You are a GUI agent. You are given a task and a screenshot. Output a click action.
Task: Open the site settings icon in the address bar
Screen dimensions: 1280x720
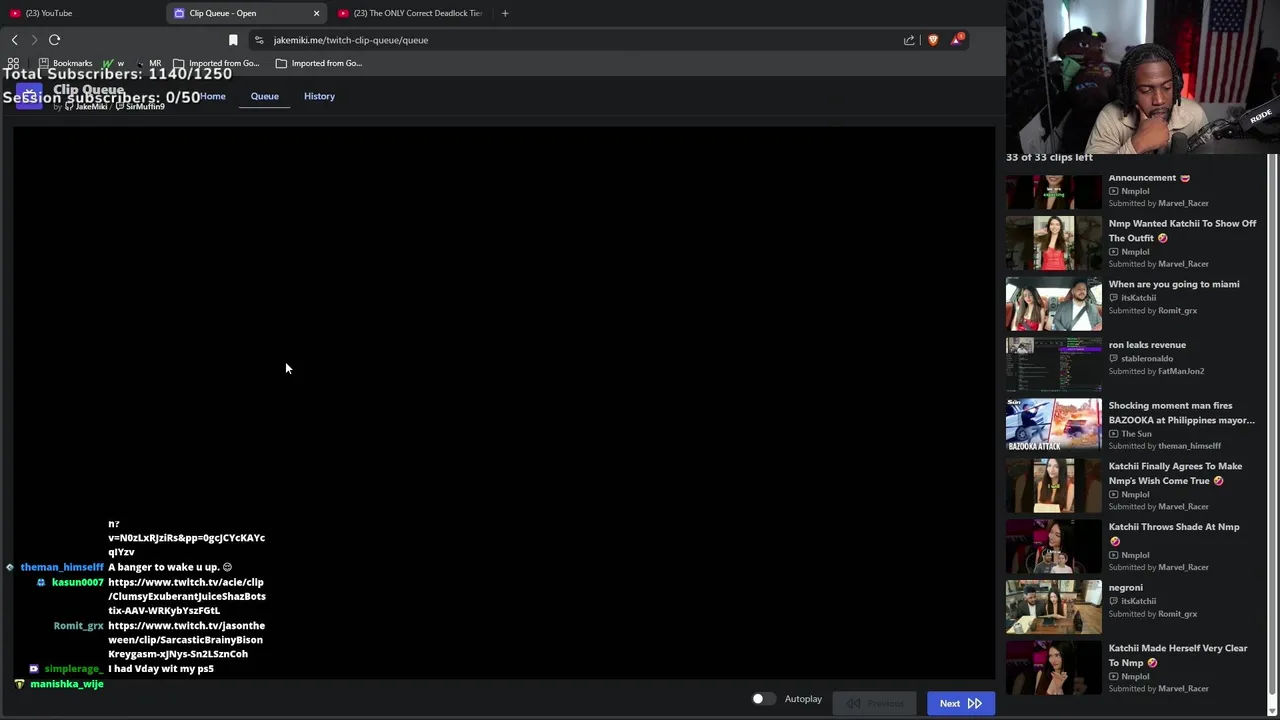[259, 40]
